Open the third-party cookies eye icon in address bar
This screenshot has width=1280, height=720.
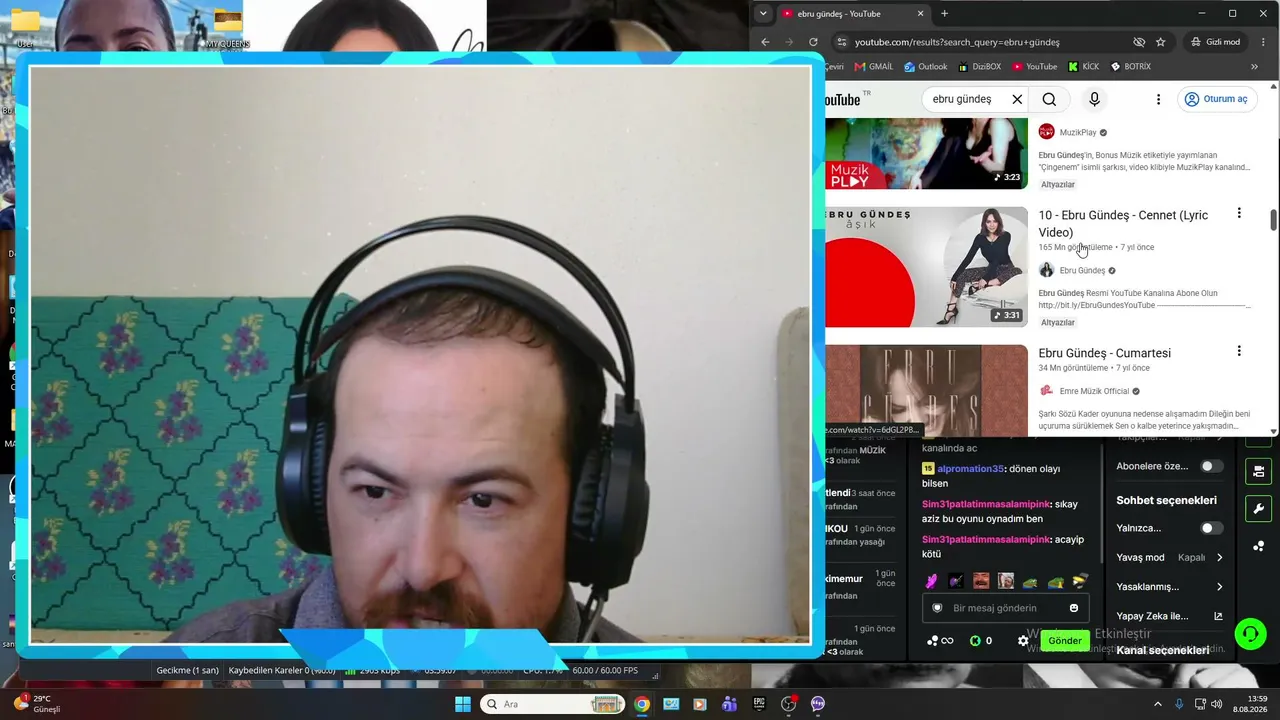pyautogui.click(x=1139, y=42)
